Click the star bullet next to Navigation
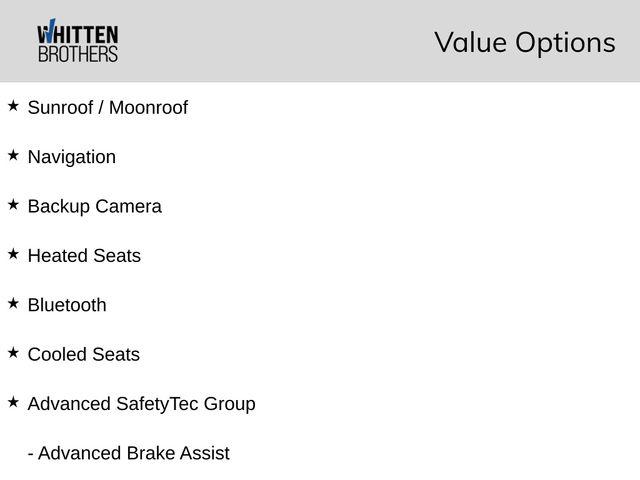The height and width of the screenshot is (480, 640). [x=13, y=155]
